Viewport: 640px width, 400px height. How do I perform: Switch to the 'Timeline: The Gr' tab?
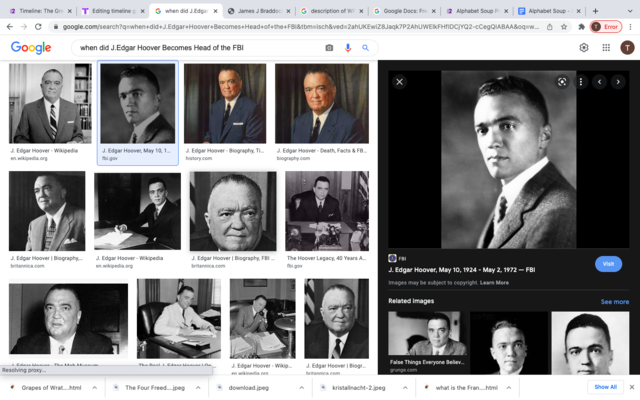pyautogui.click(x=39, y=11)
